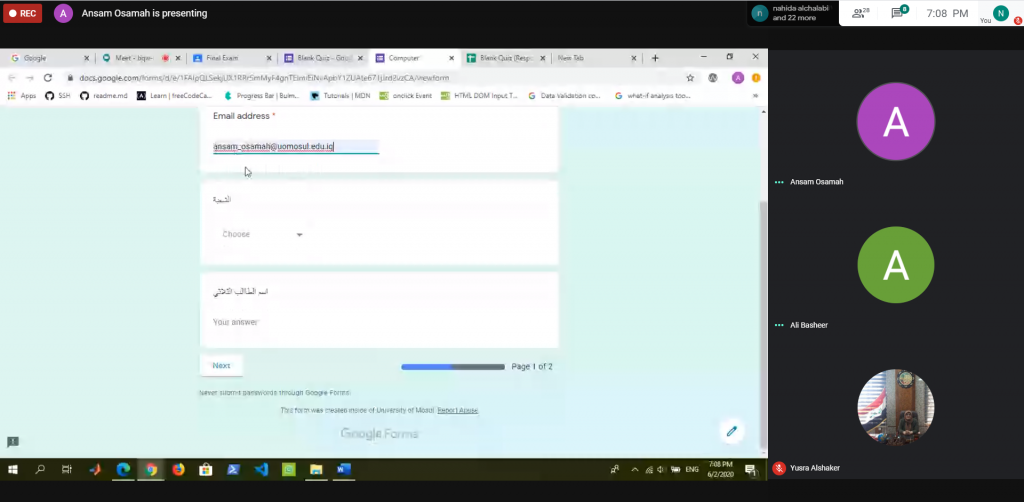Viewport: 1024px width, 502px height.
Task: Open Visual Studio Code from the taskbar
Action: [x=261, y=469]
